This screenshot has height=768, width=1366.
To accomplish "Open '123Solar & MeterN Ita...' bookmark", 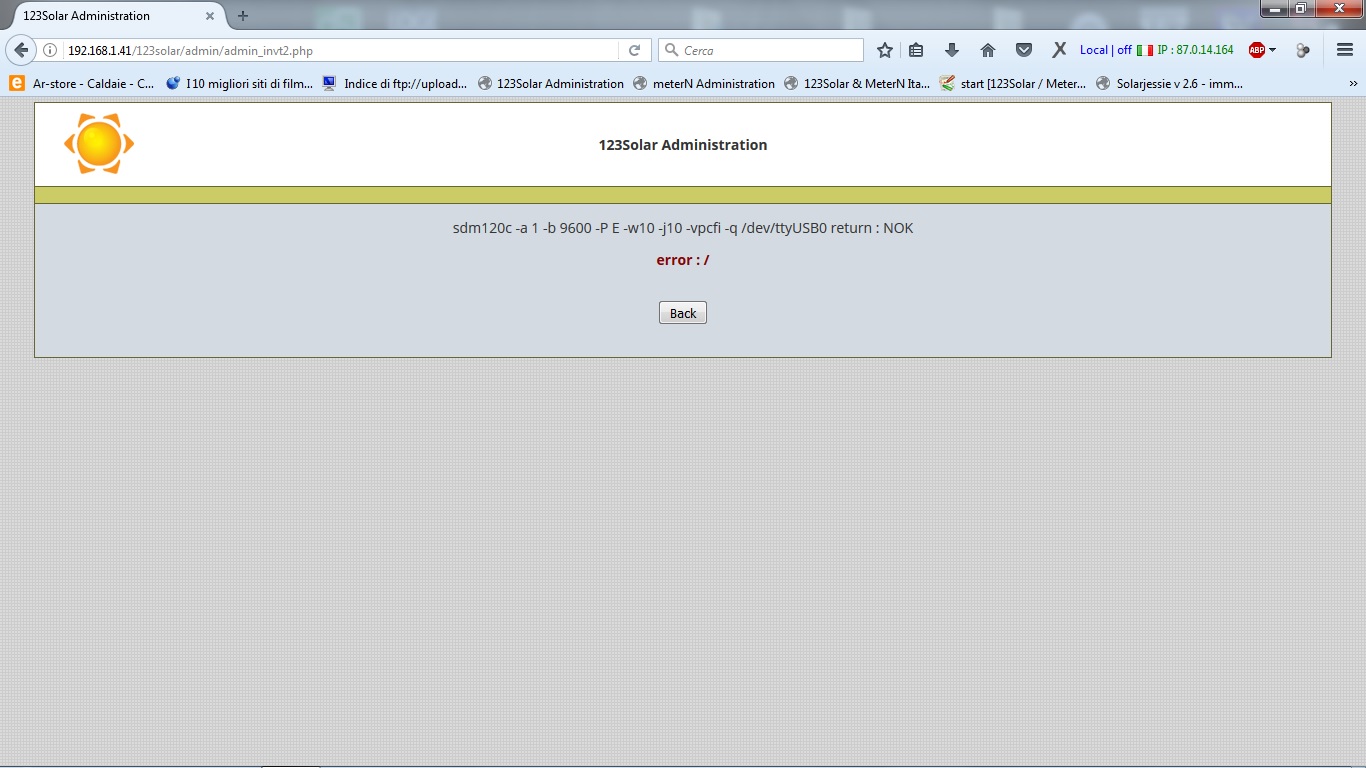I will pos(857,84).
